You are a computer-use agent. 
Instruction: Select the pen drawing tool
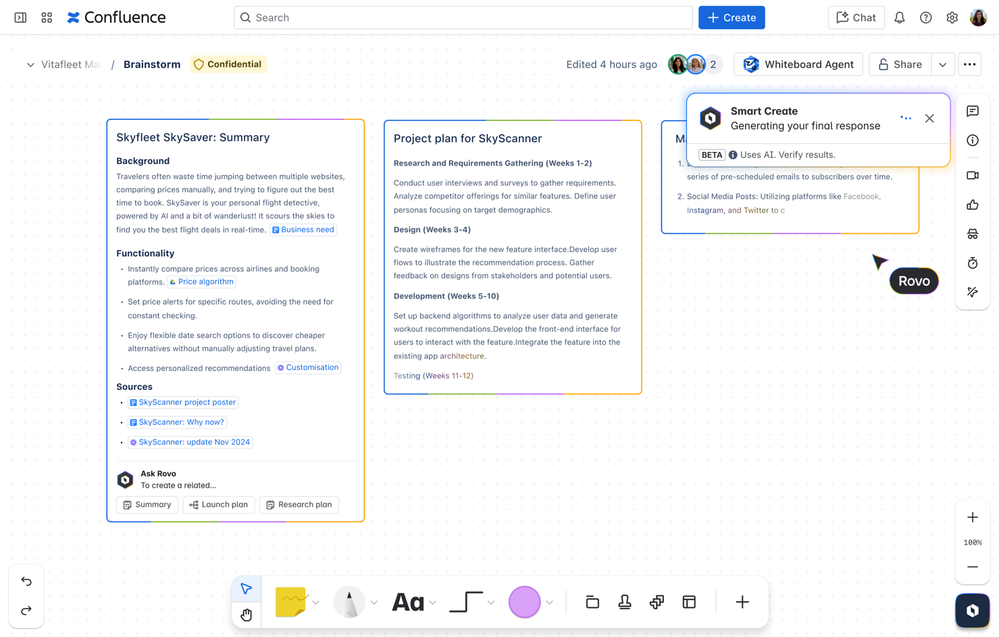(348, 602)
